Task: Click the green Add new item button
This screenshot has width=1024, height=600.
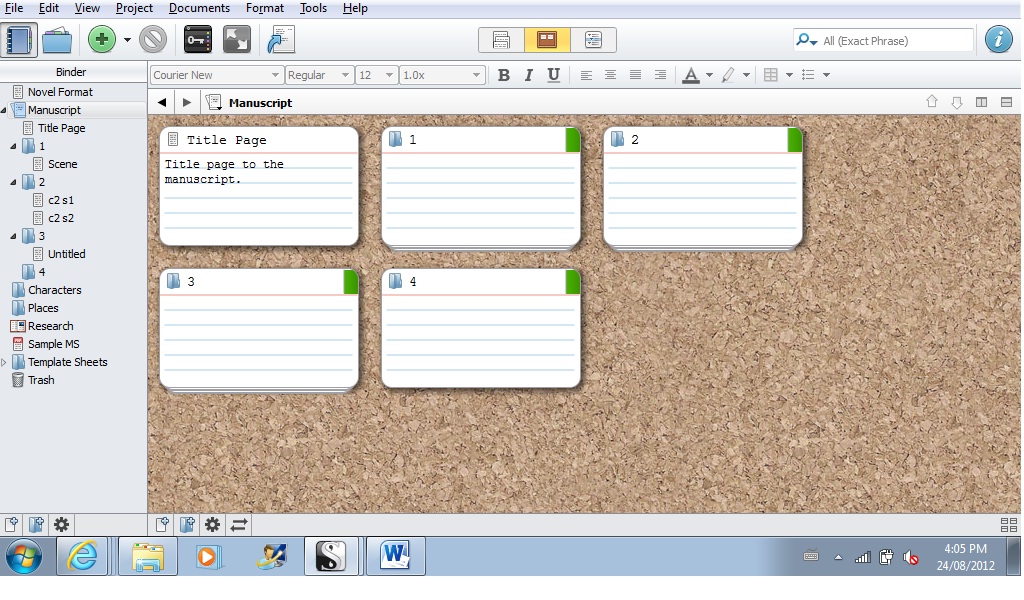Action: click(102, 40)
